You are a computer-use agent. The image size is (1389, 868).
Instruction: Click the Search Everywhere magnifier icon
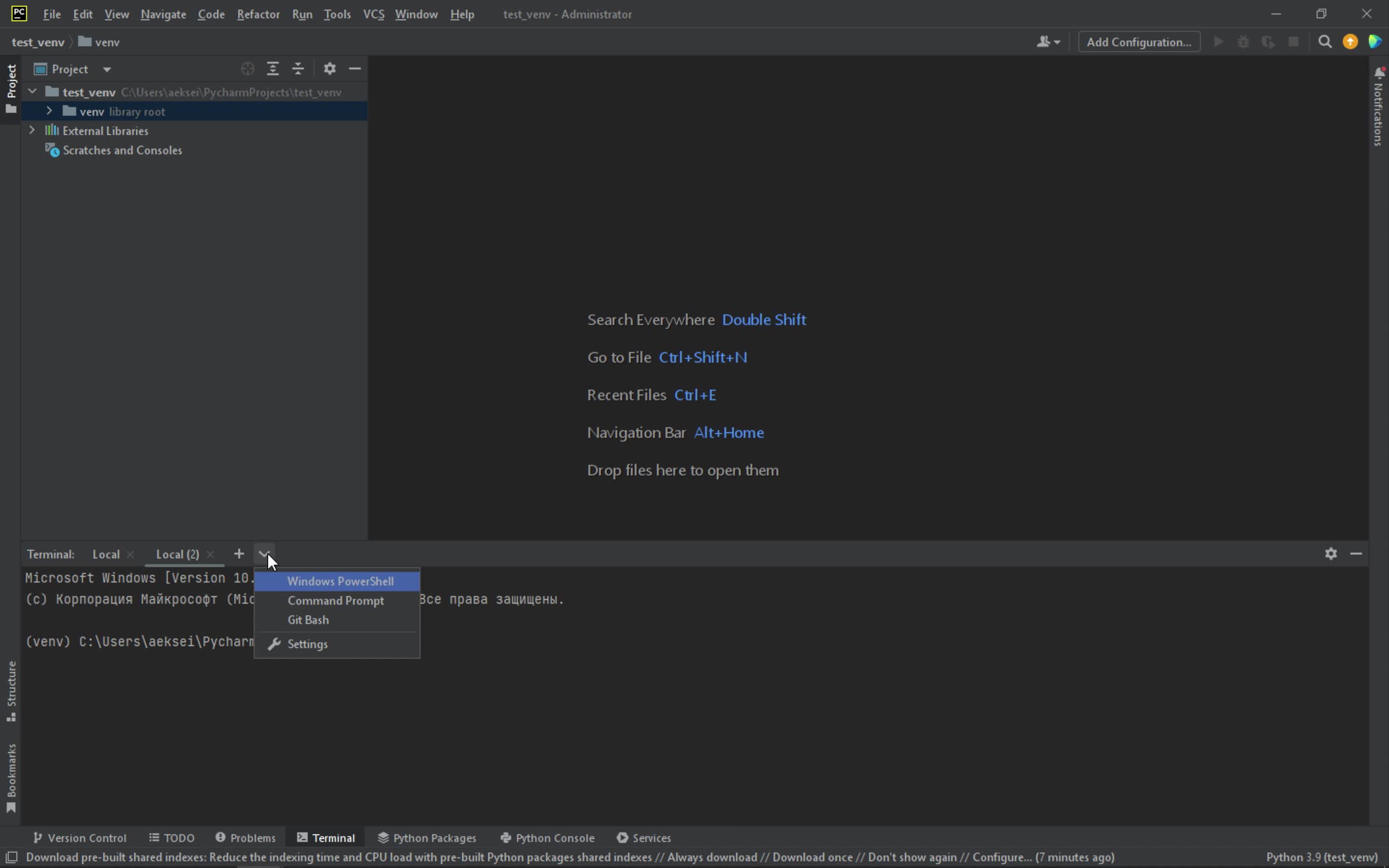click(x=1325, y=42)
